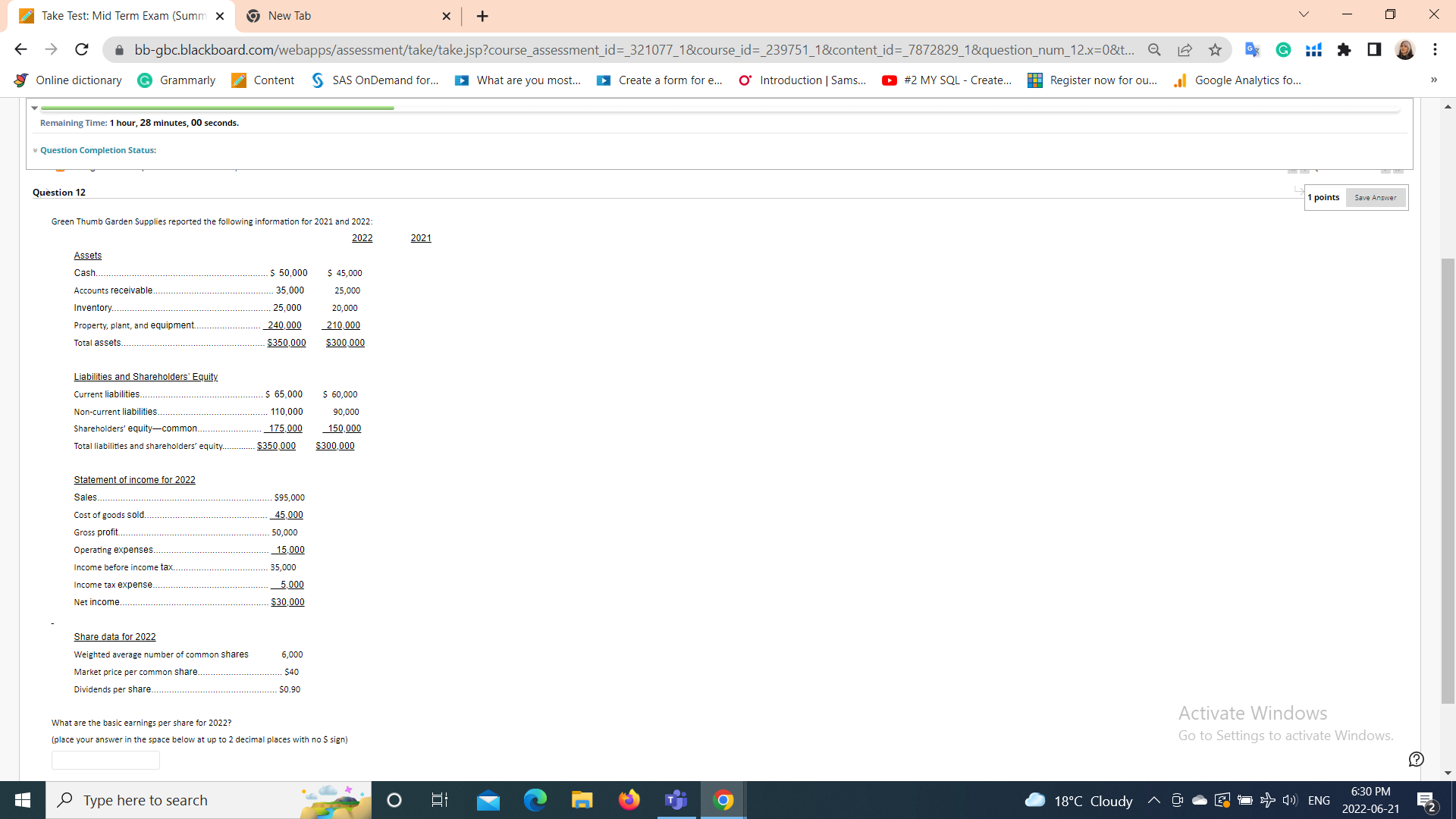Viewport: 1456px width, 819px height.
Task: Open Chrome's three-dot menu
Action: point(1435,49)
